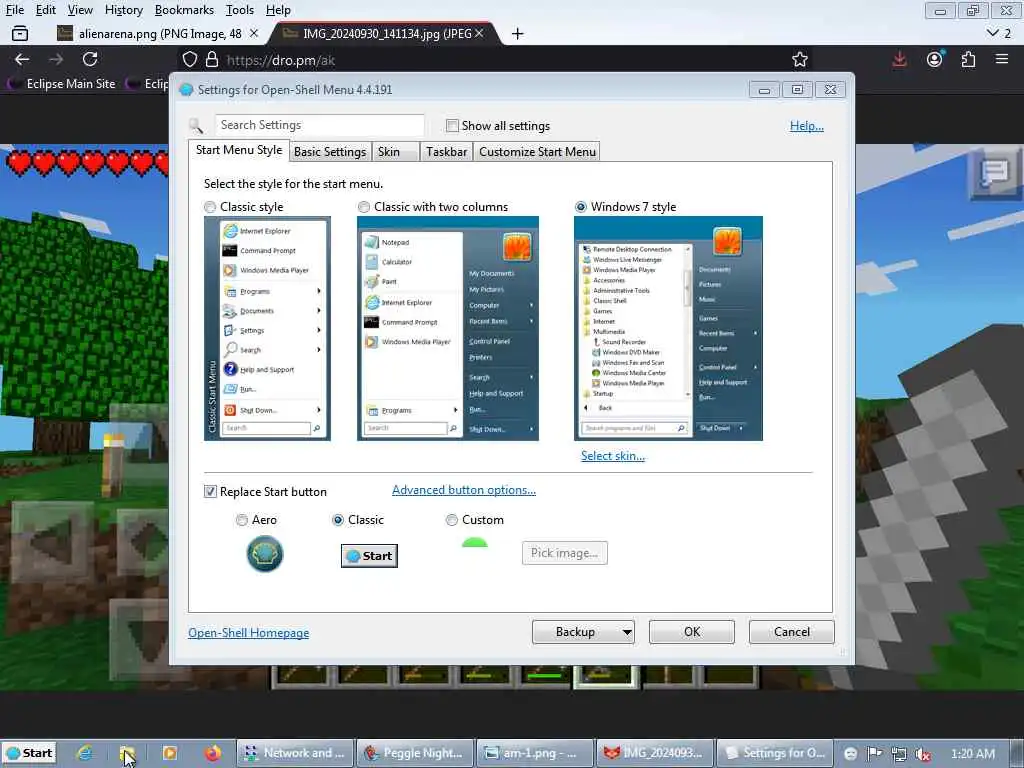The width and height of the screenshot is (1024, 768).
Task: Open the Firefox Bookmarks menu
Action: [184, 10]
